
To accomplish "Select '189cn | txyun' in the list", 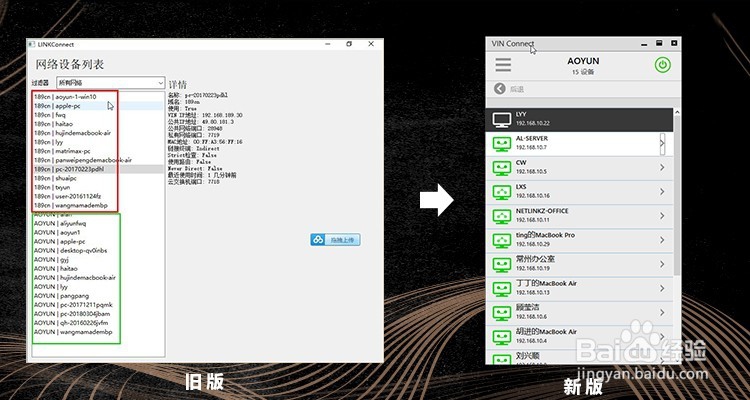I will pyautogui.click(x=52, y=187).
